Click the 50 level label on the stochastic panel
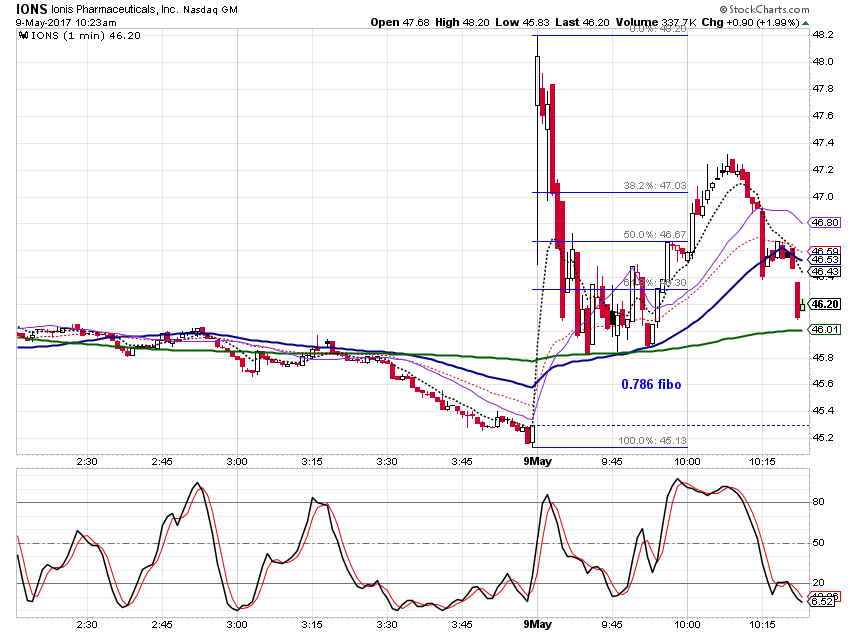 coord(819,542)
